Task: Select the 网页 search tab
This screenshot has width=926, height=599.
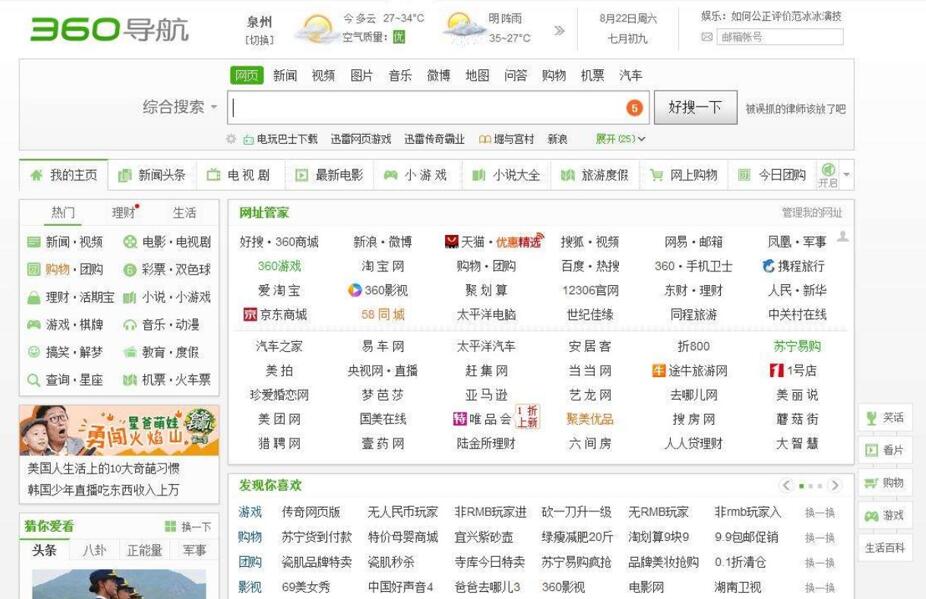Action: 247,75
